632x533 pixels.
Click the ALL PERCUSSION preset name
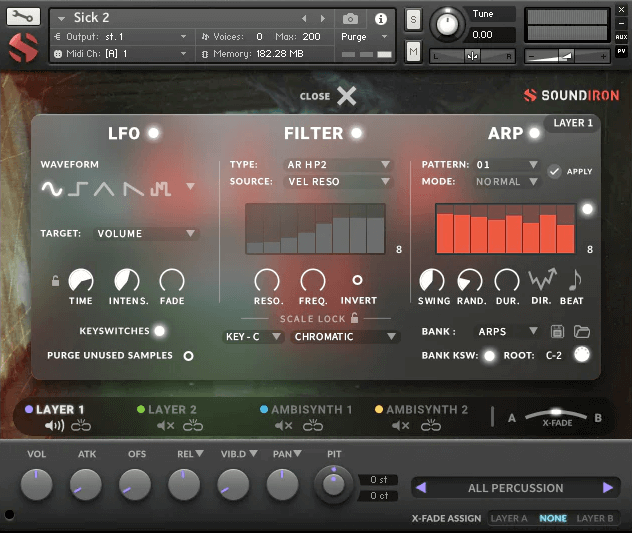pos(516,488)
